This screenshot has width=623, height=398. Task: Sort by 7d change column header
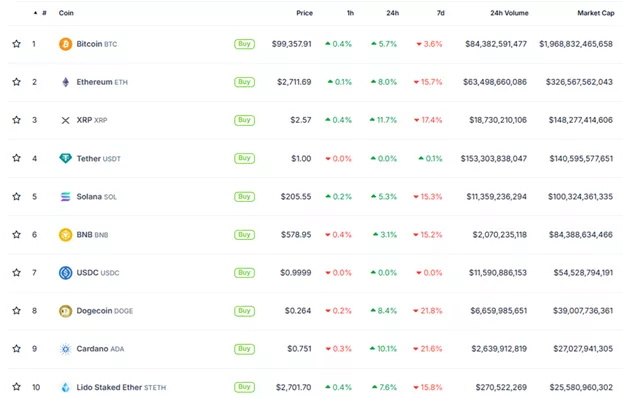point(441,13)
